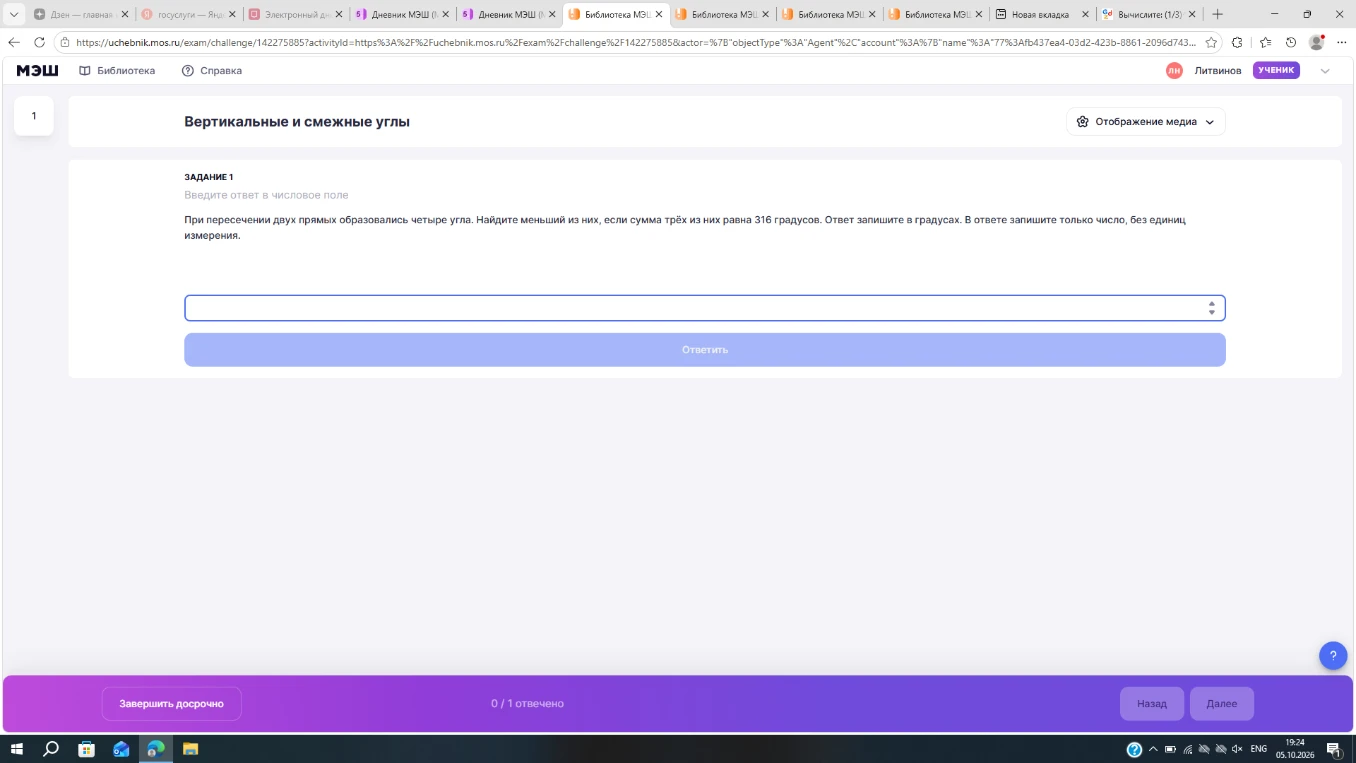Reload the page with the refresh icon

coord(39,42)
